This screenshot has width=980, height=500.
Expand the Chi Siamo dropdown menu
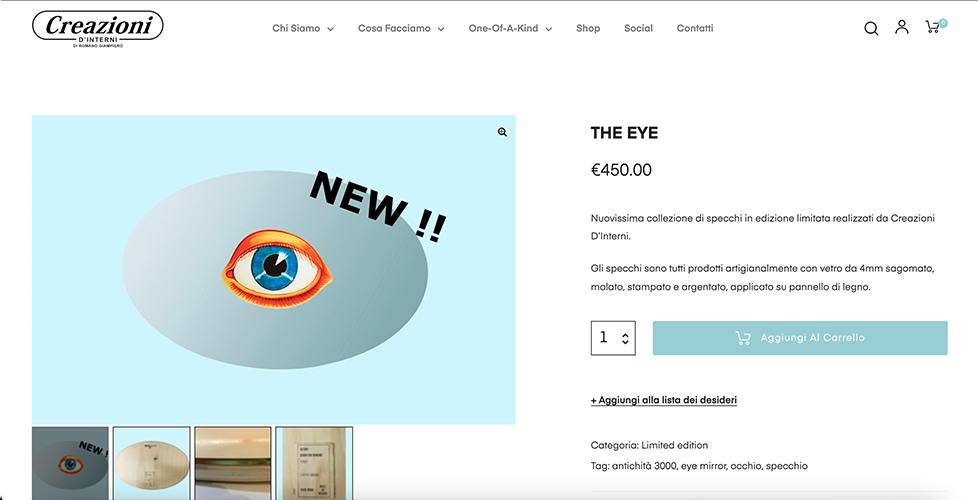coord(303,28)
